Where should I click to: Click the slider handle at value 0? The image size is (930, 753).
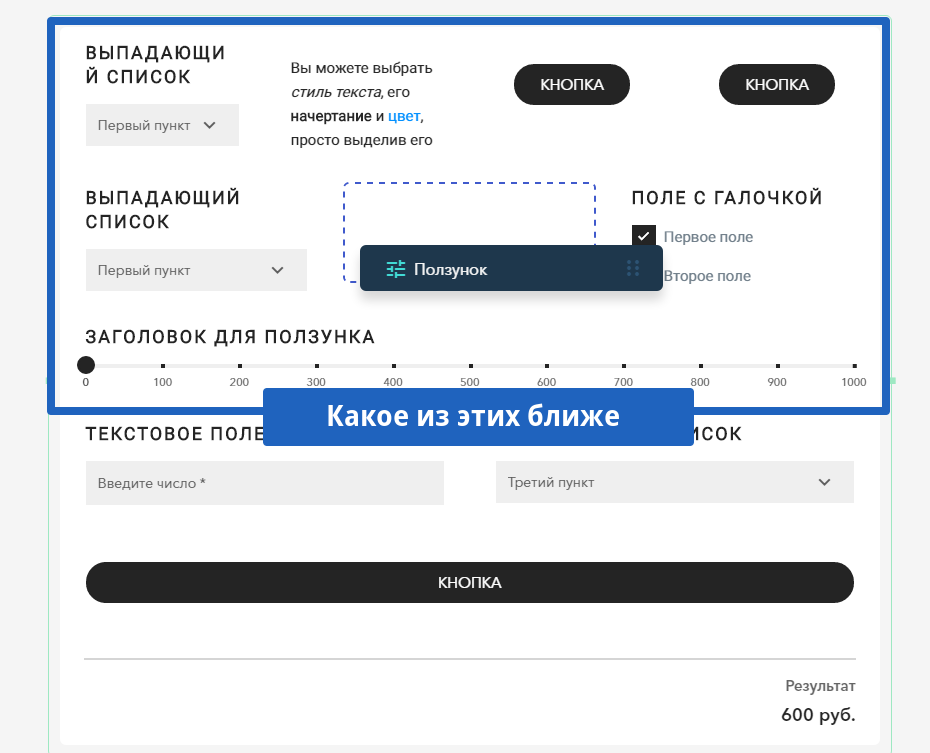pyautogui.click(x=85, y=364)
